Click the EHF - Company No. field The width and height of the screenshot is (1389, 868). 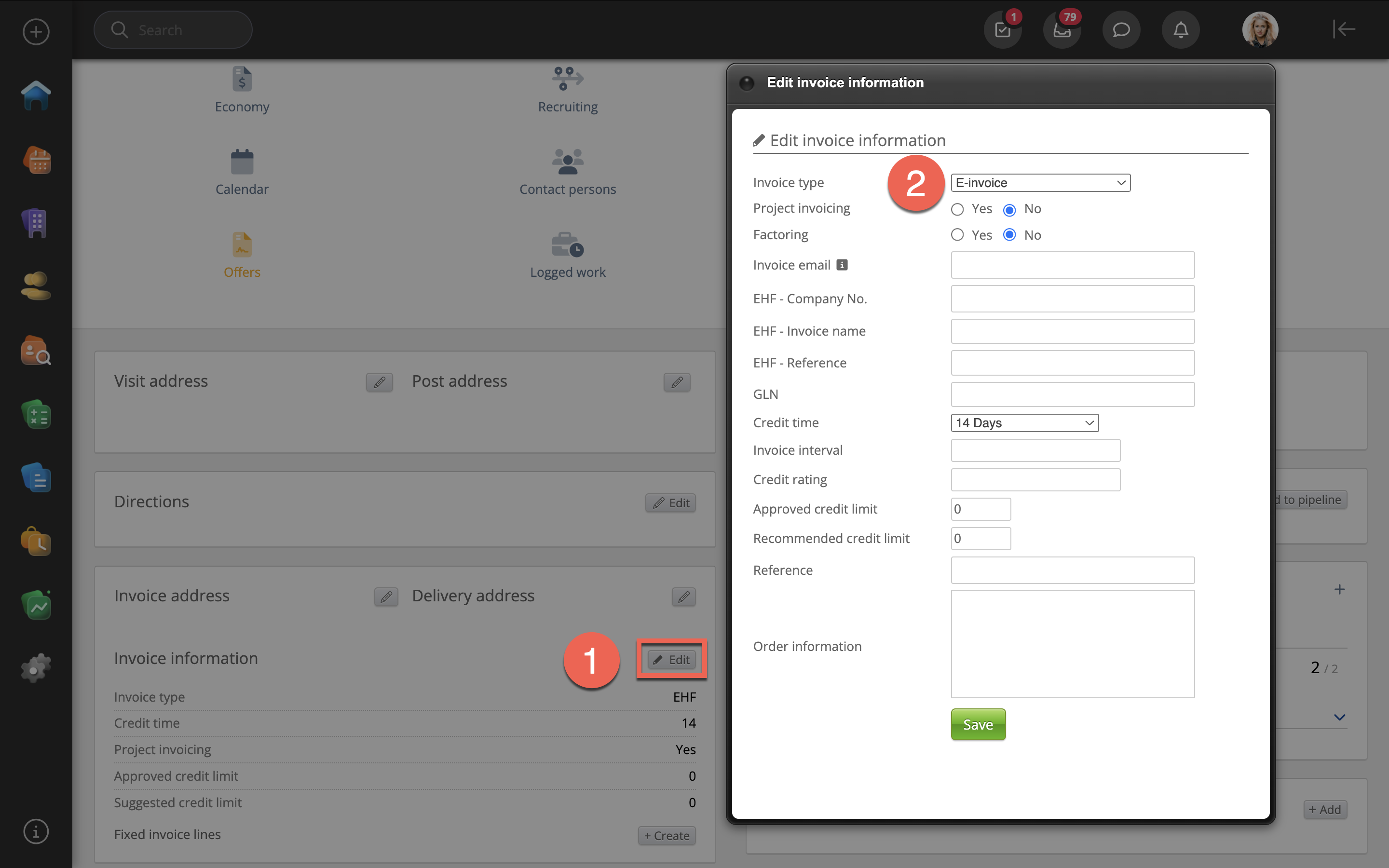click(1072, 298)
